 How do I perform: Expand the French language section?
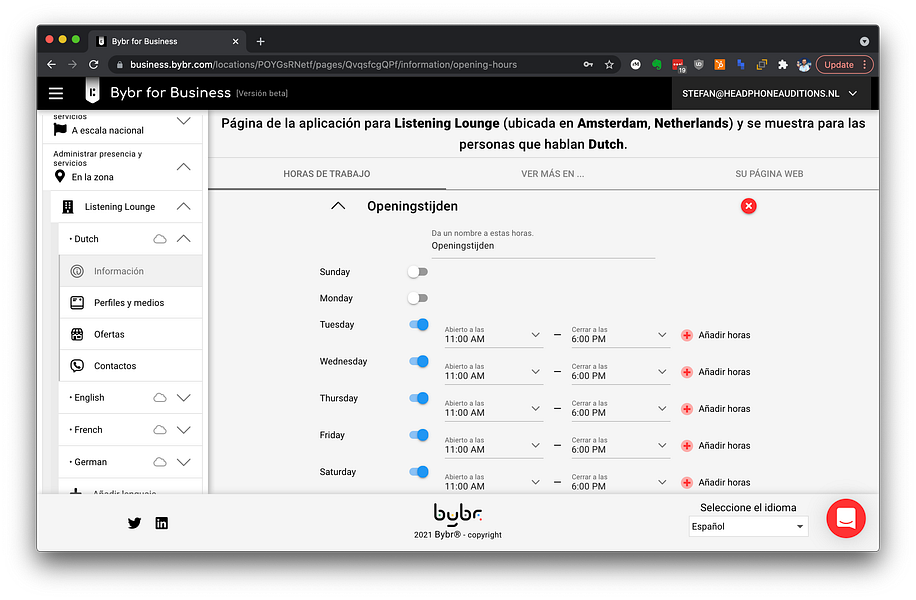(183, 430)
